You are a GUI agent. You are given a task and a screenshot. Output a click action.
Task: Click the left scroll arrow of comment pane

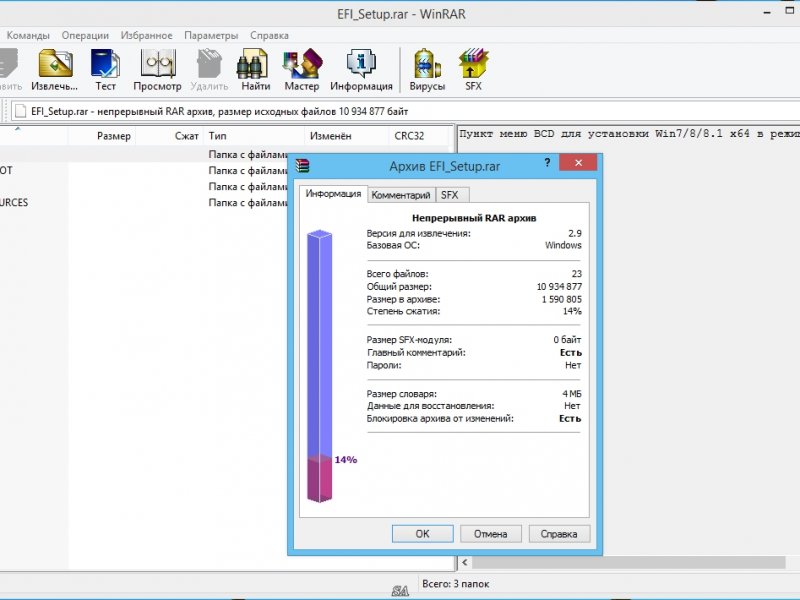click(464, 562)
